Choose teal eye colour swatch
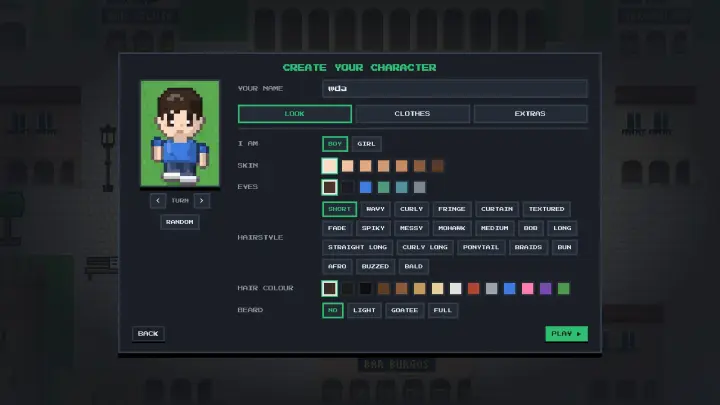This screenshot has width=720, height=405. (x=401, y=187)
